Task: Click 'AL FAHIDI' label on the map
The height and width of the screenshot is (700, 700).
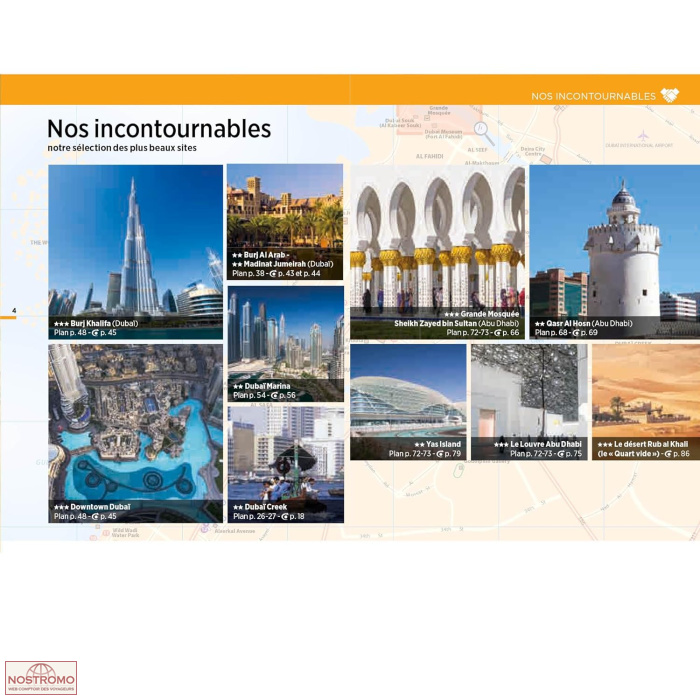Action: pos(429,156)
